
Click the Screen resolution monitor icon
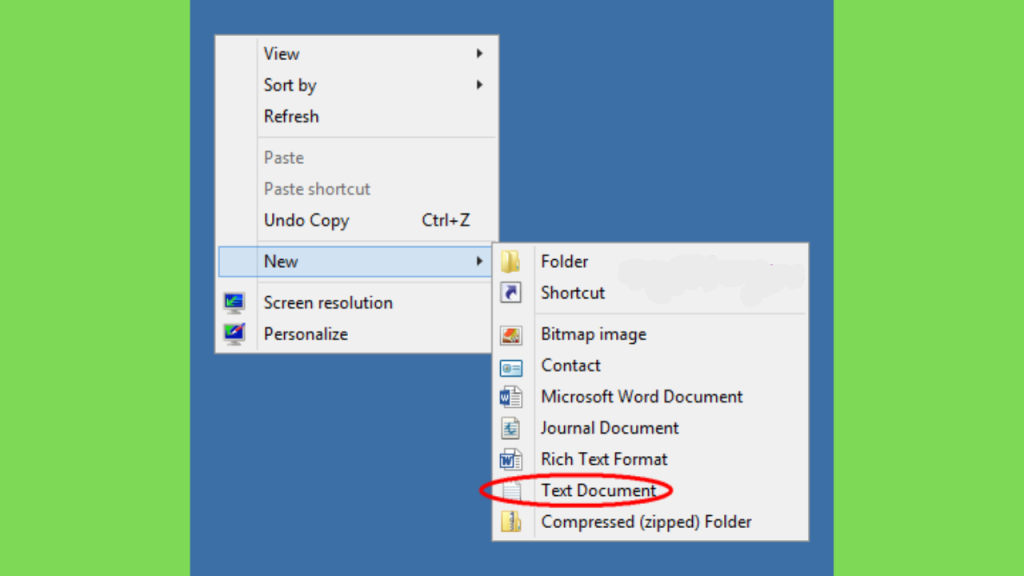pyautogui.click(x=234, y=303)
